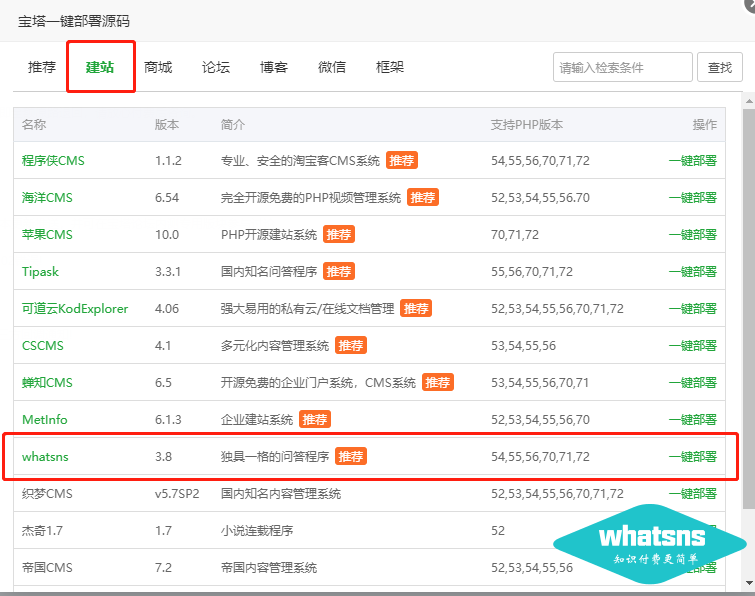
Task: Click 一键部署 for whatsns
Action: tap(692, 457)
